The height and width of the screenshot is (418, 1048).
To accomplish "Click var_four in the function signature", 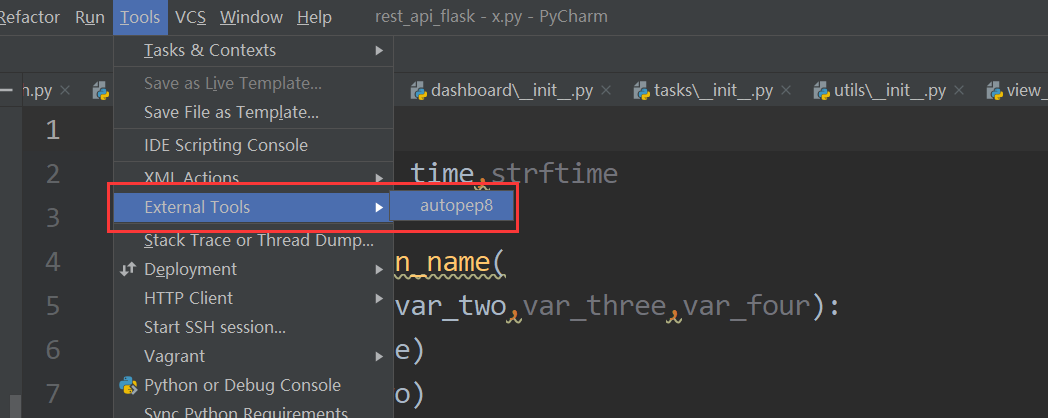I will pos(746,306).
